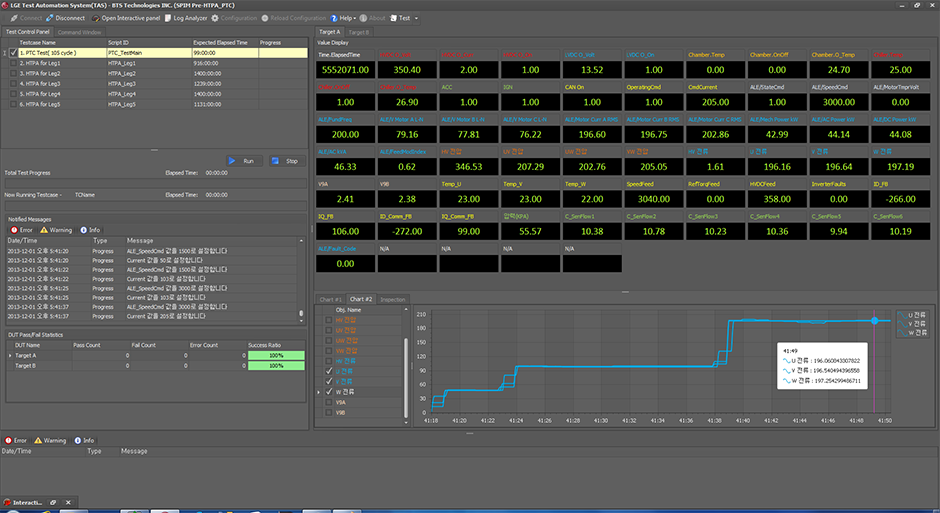Screen dimensions: 940x513
Task: Click row indicator arrow beside W 전류
Action: pyautogui.click(x=319, y=392)
